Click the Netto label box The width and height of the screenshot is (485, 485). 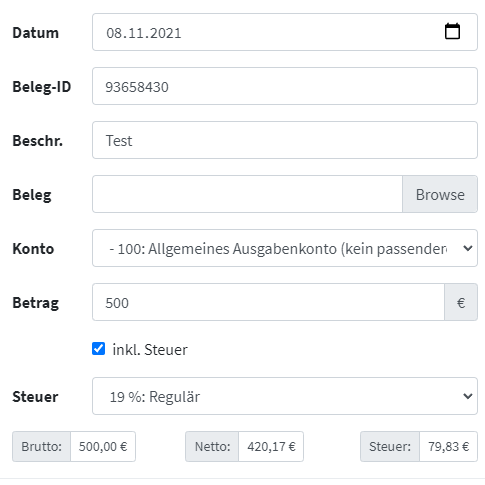pyautogui.click(x=212, y=446)
